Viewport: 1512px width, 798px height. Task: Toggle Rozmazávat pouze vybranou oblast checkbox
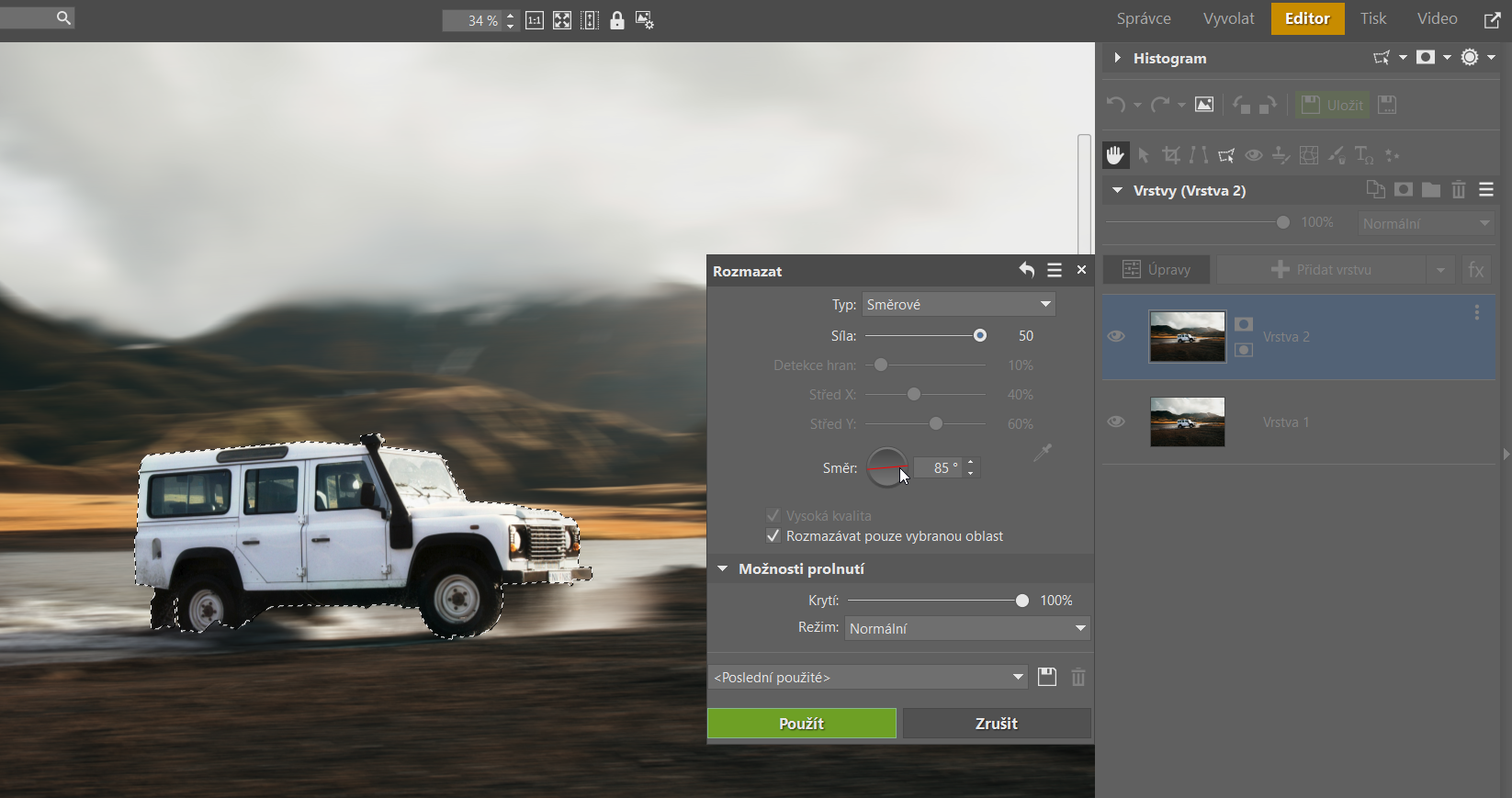(773, 535)
